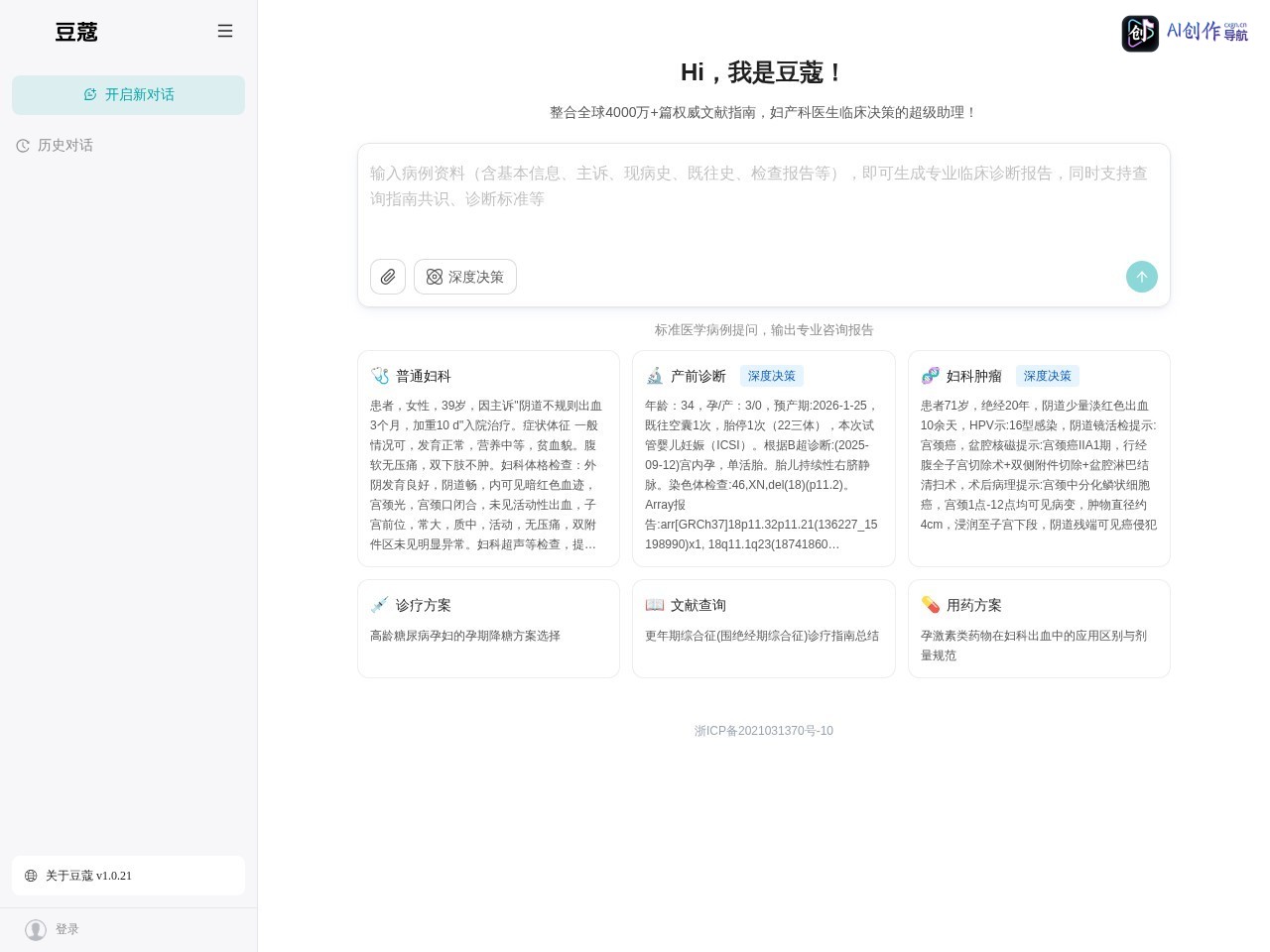
Task: Select the 文献查询 card title
Action: point(698,605)
